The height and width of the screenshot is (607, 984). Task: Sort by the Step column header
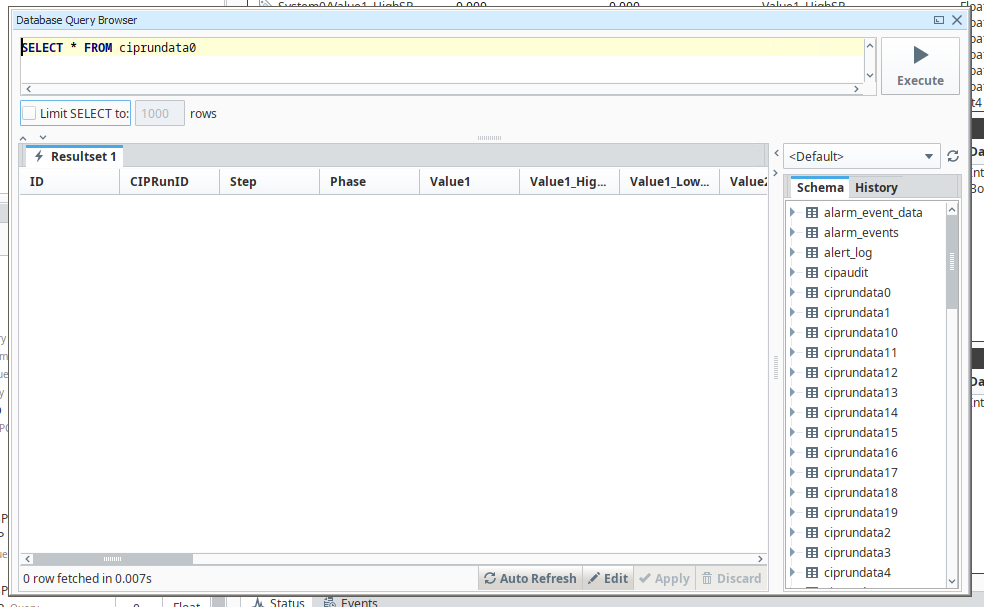pos(269,181)
